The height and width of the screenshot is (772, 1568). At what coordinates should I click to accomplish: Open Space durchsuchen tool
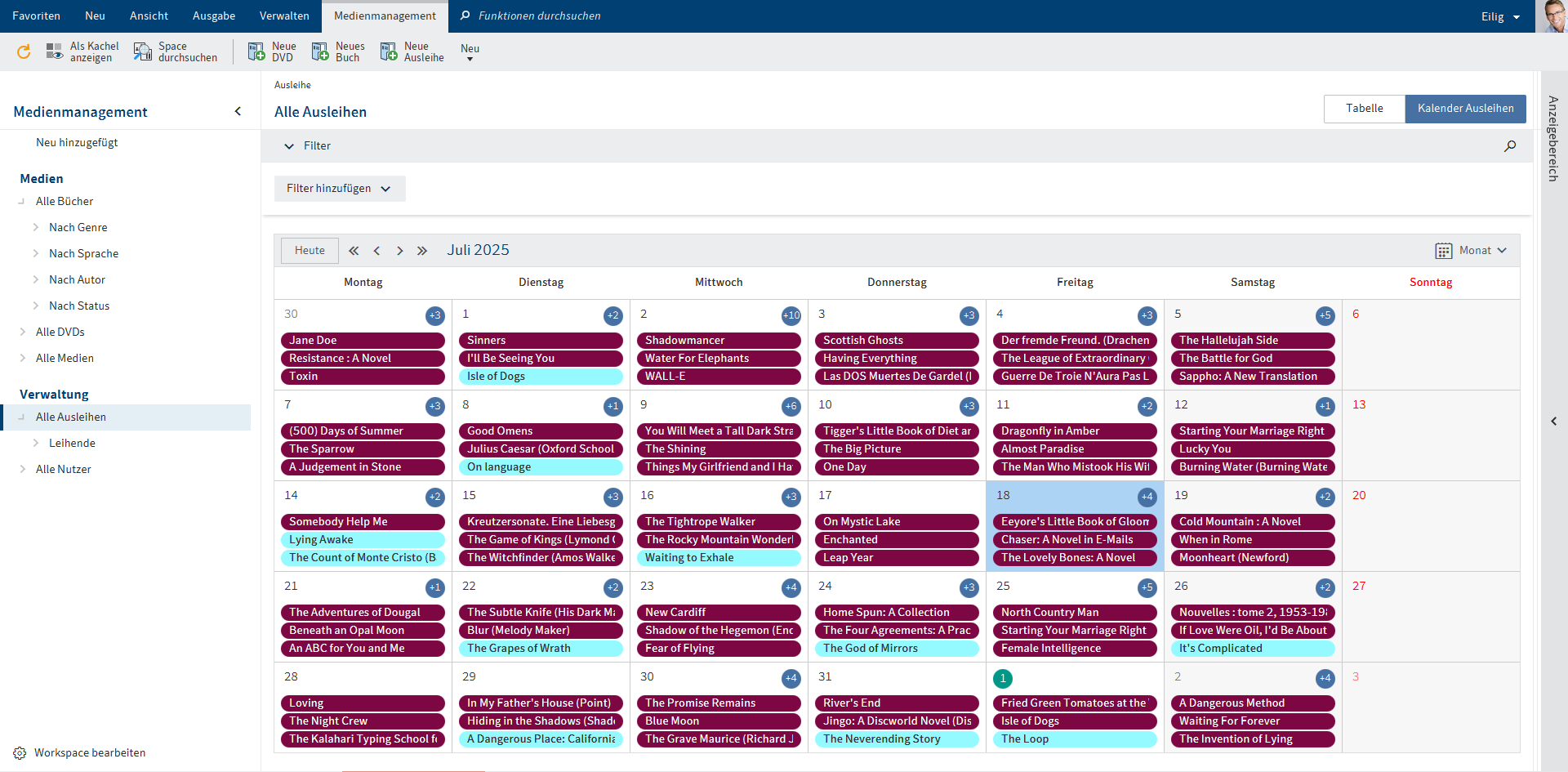coord(143,52)
